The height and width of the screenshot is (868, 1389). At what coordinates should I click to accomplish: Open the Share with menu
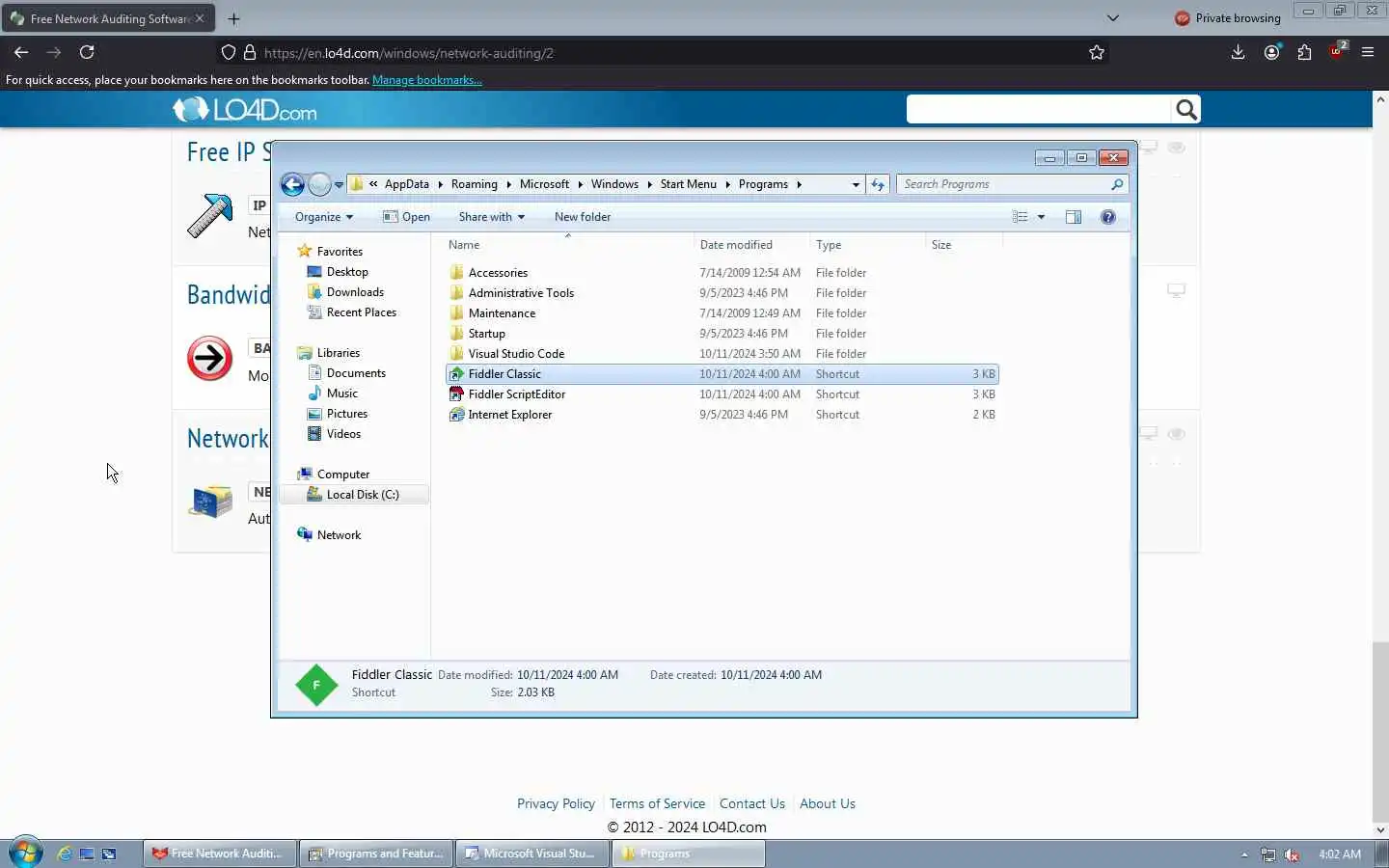point(492,217)
